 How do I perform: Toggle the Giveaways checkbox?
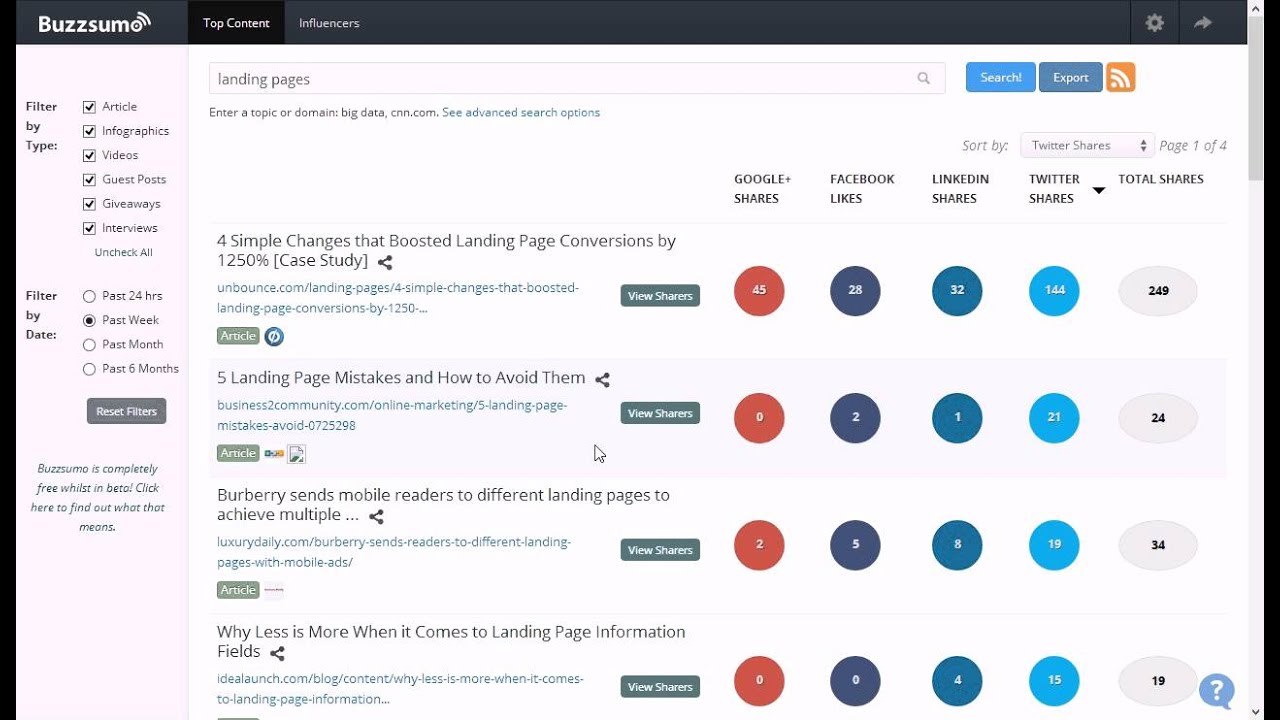pos(89,204)
